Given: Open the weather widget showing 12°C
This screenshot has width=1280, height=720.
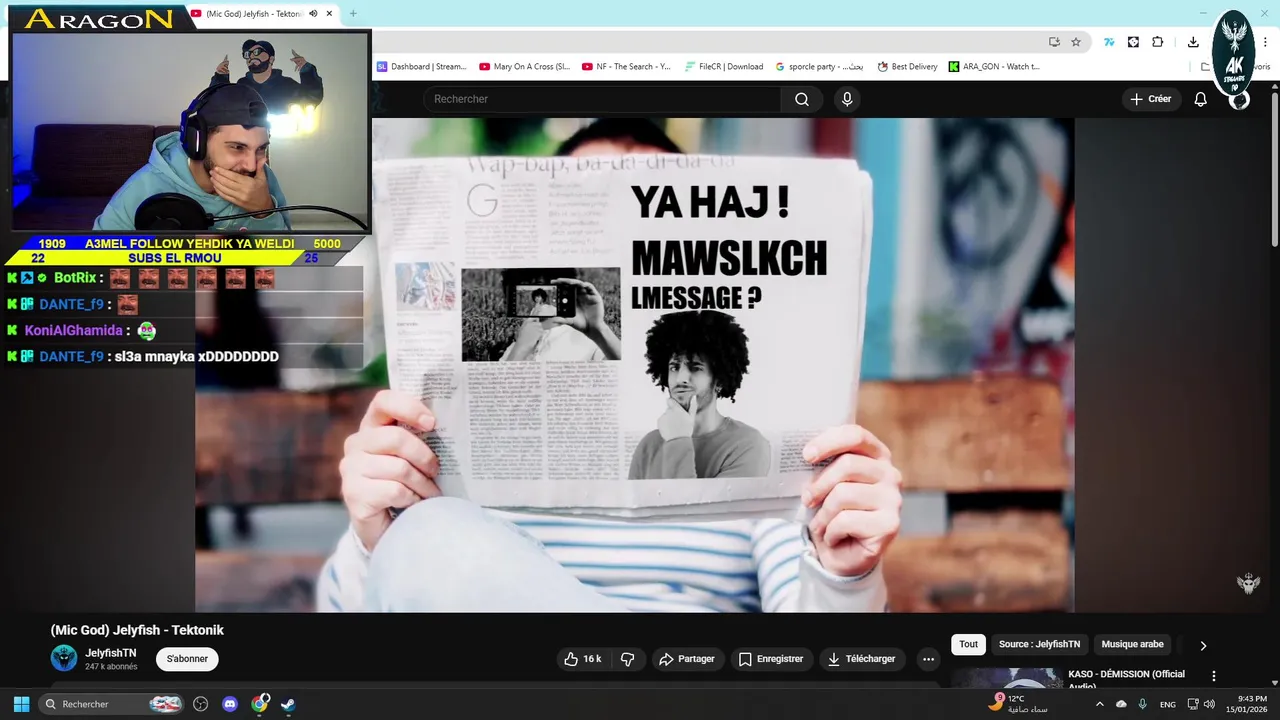Looking at the screenshot, I should coord(1018,703).
